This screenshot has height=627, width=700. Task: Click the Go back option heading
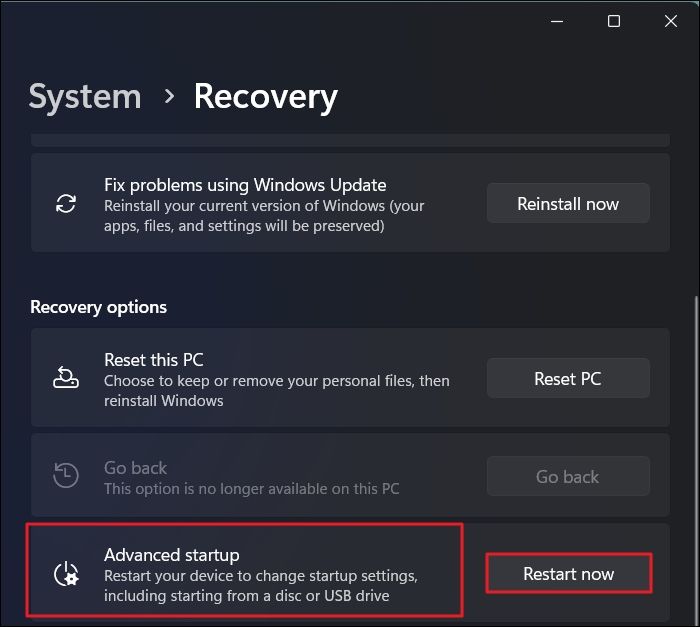(136, 468)
